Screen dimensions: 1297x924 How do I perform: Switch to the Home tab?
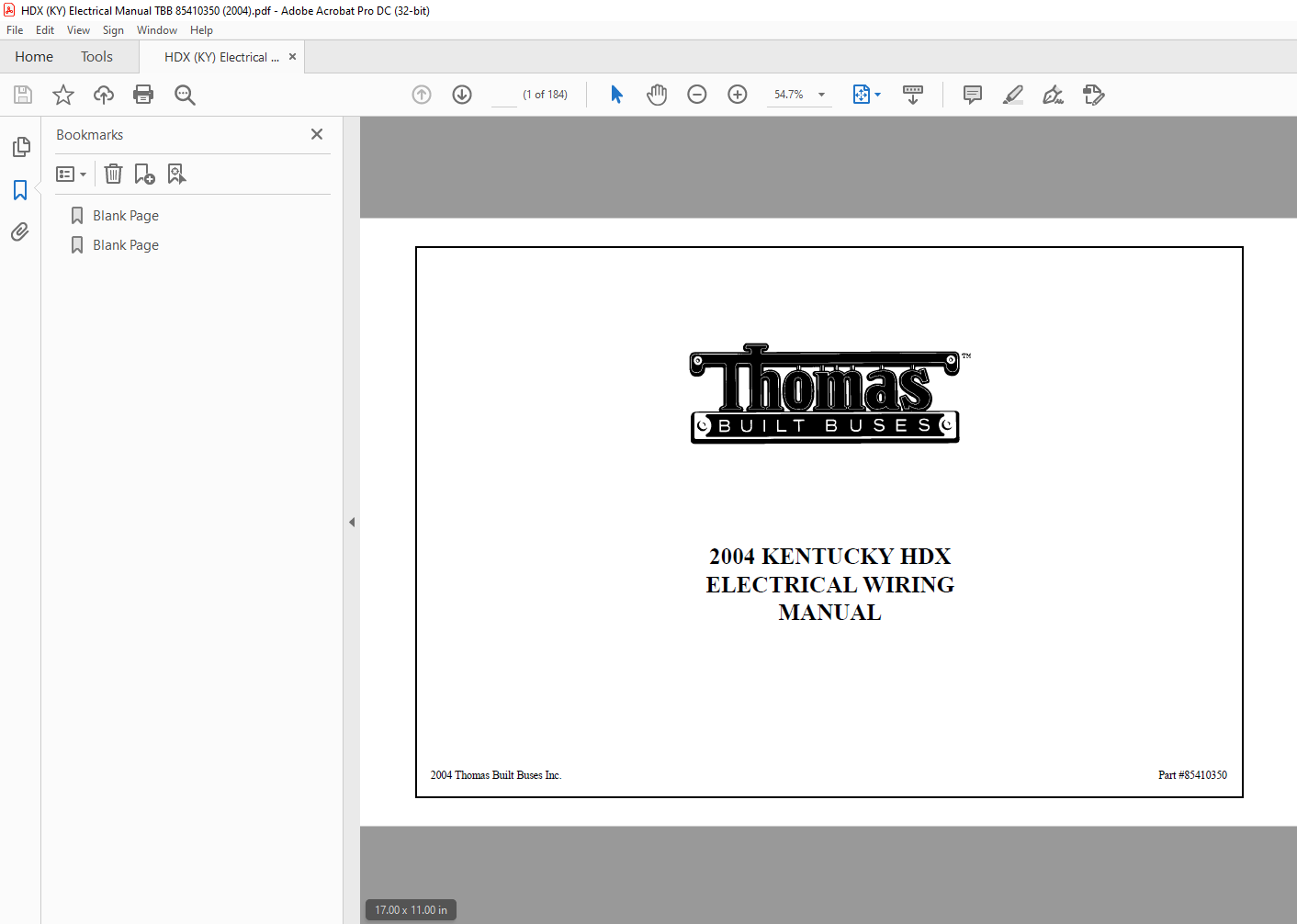pos(34,57)
